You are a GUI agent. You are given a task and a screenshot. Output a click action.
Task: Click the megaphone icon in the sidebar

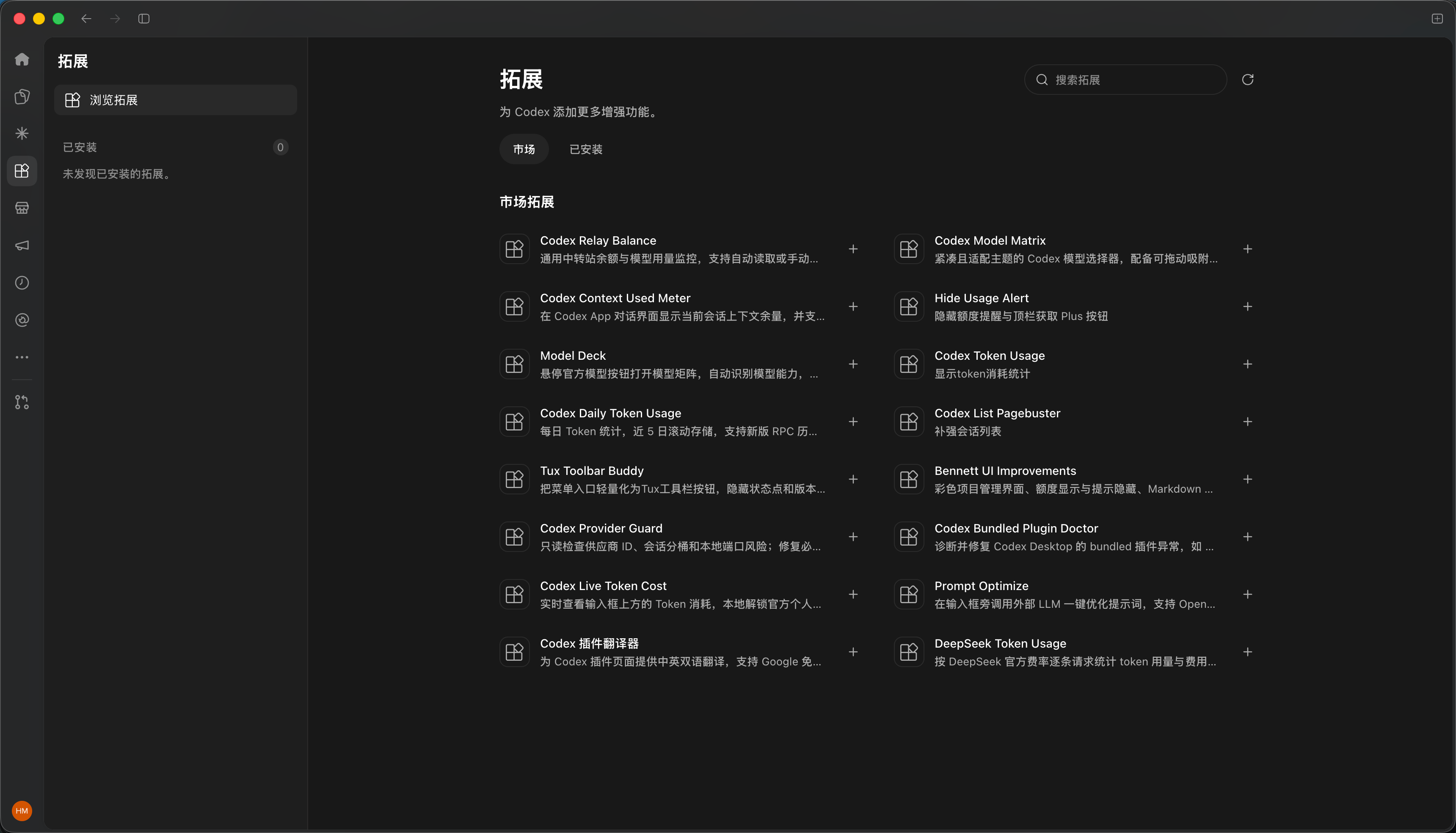click(22, 245)
